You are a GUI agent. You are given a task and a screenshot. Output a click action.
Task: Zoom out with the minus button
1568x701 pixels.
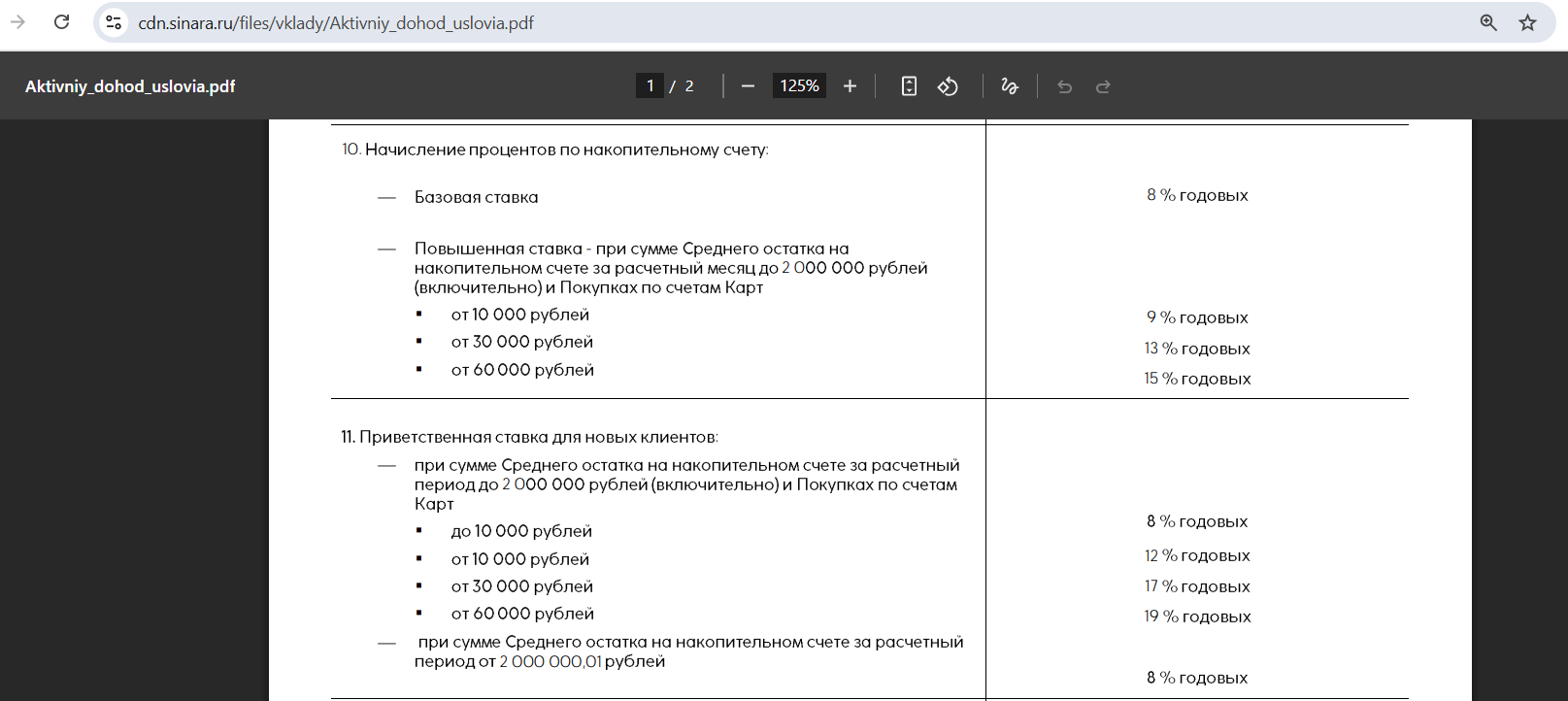[748, 86]
